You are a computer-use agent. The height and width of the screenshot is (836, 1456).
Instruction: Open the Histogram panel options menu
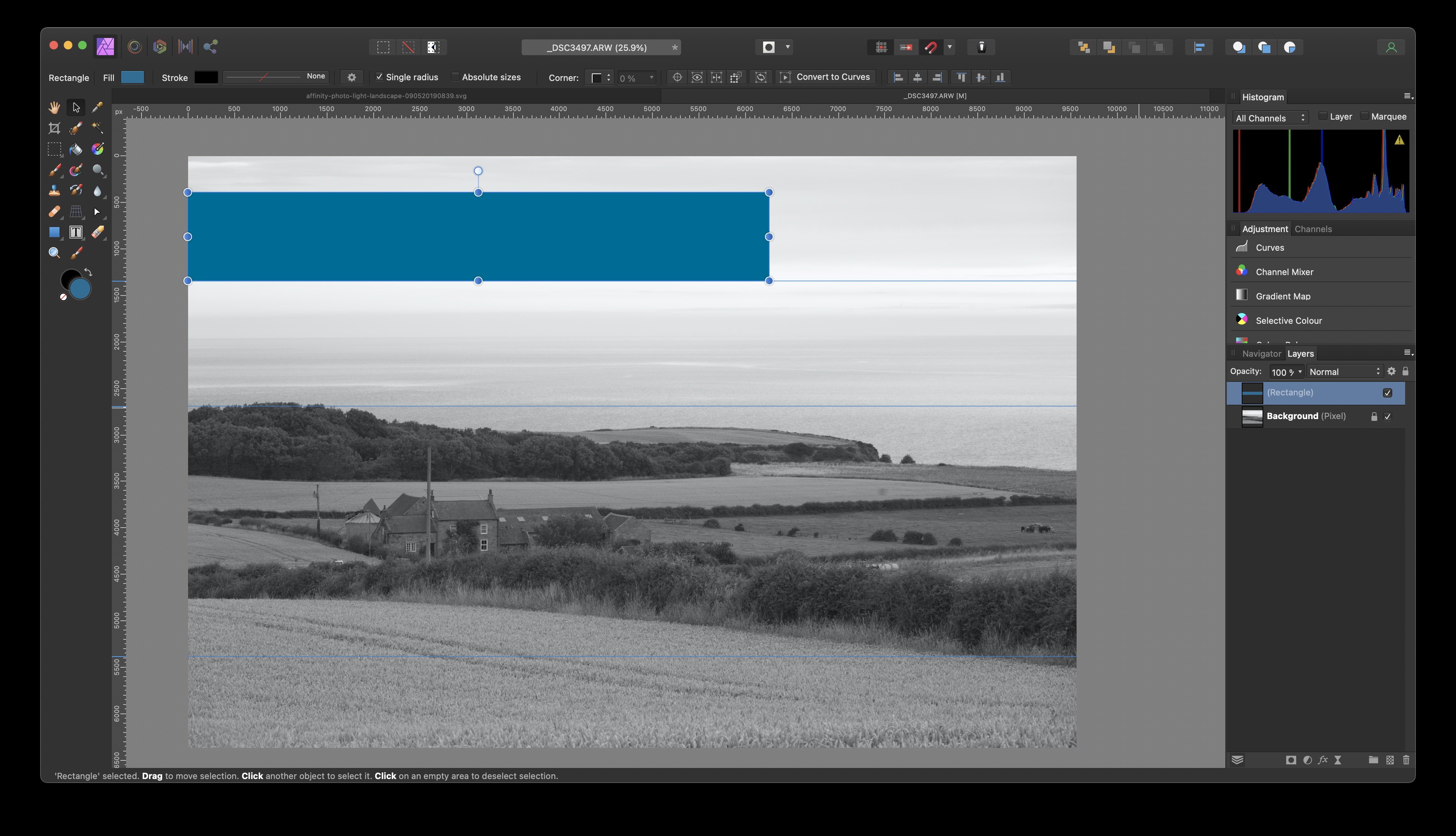(x=1408, y=96)
